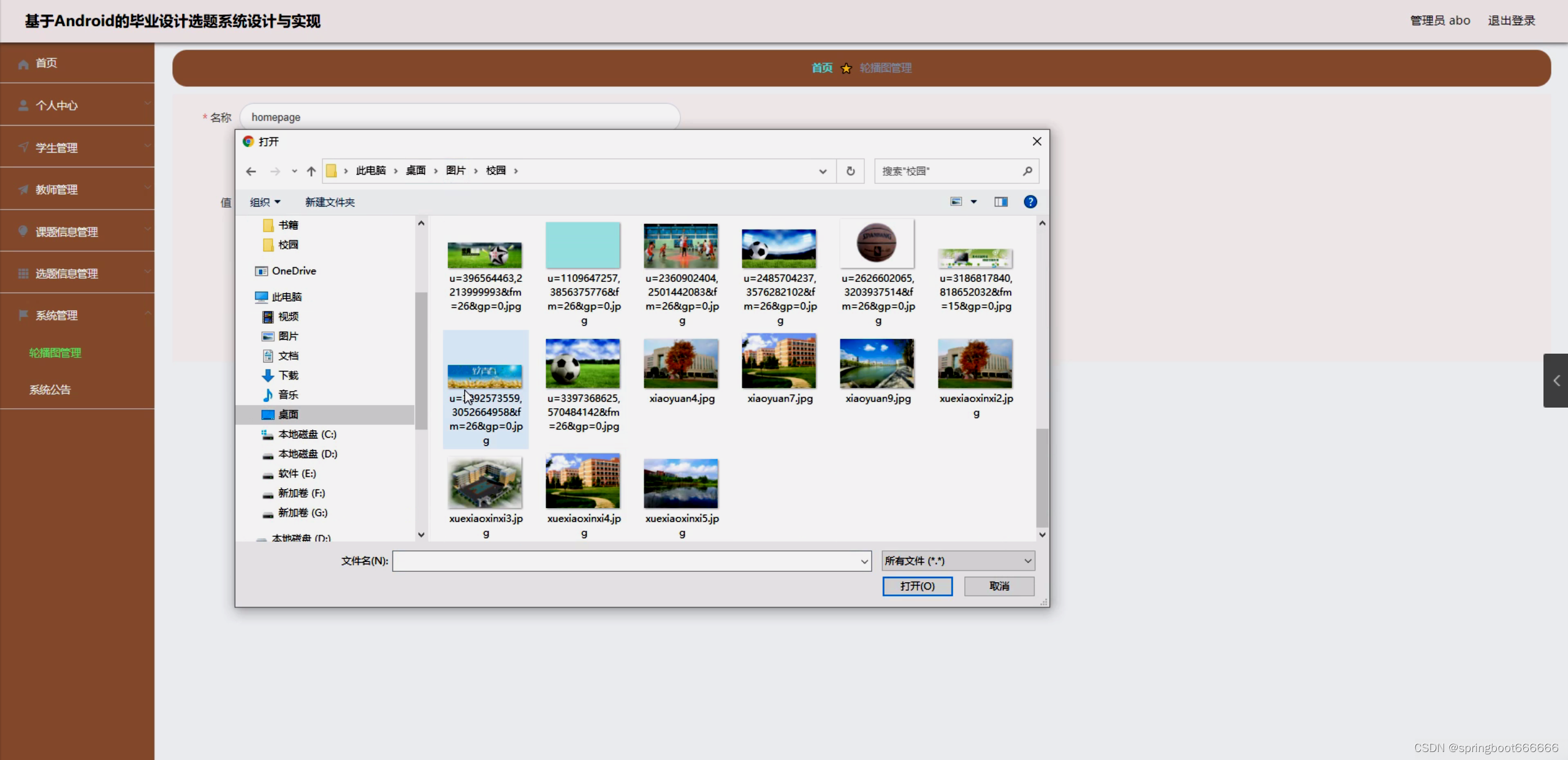The width and height of the screenshot is (1568, 760).
Task: Select 本地磁盘 (C:) in navigation tree
Action: point(306,434)
